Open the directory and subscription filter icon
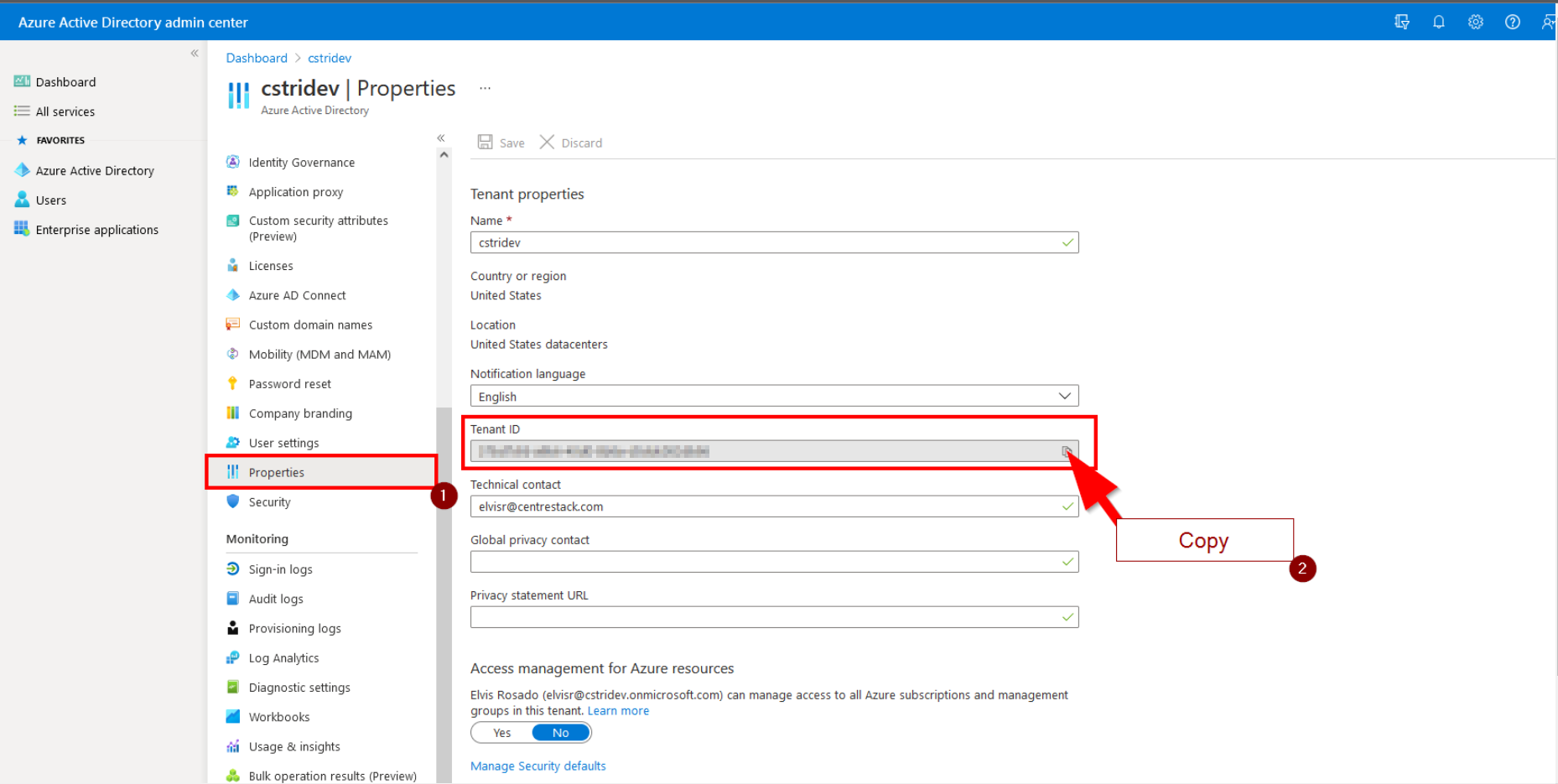 1402,22
